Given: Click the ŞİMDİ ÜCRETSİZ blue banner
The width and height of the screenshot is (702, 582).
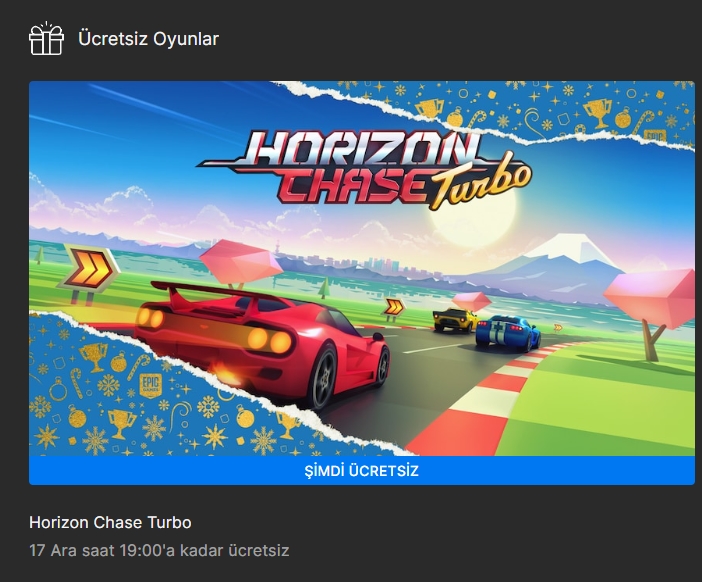Looking at the screenshot, I should (362, 471).
